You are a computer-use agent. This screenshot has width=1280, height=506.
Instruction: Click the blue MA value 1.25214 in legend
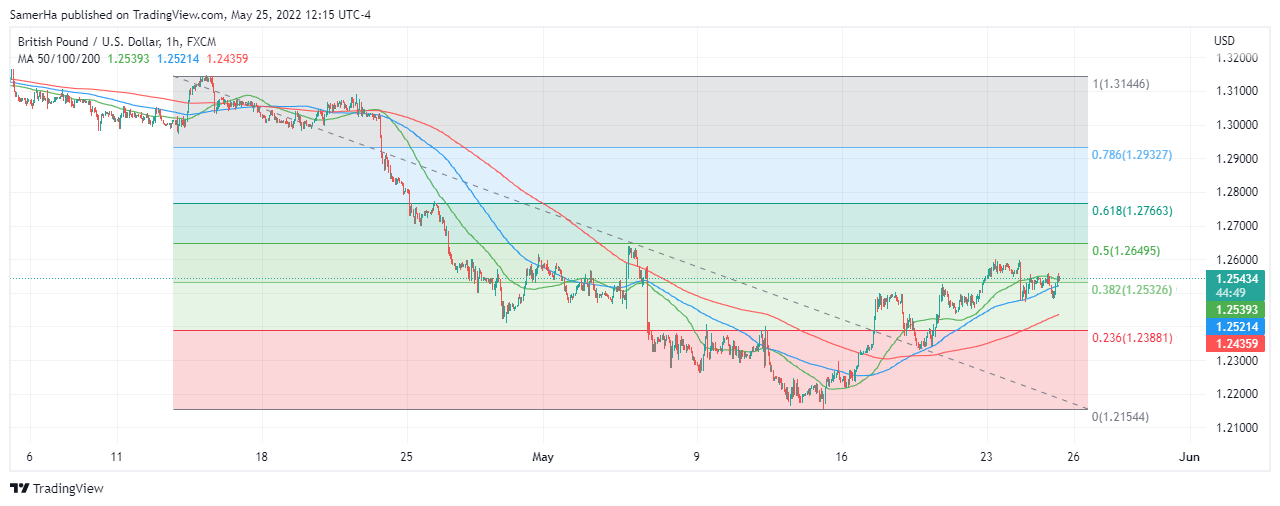(178, 58)
